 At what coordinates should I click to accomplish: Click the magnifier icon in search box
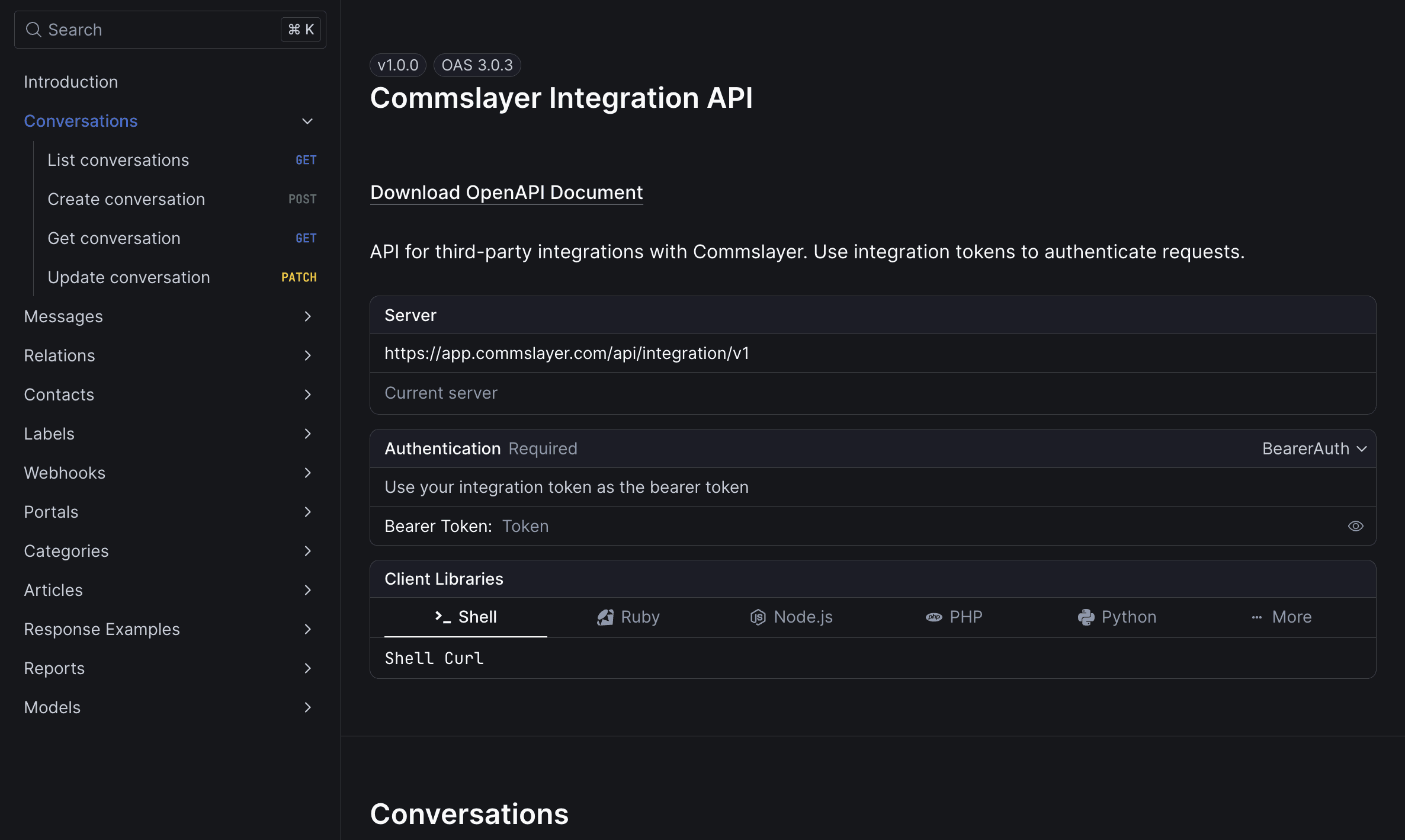tap(34, 30)
